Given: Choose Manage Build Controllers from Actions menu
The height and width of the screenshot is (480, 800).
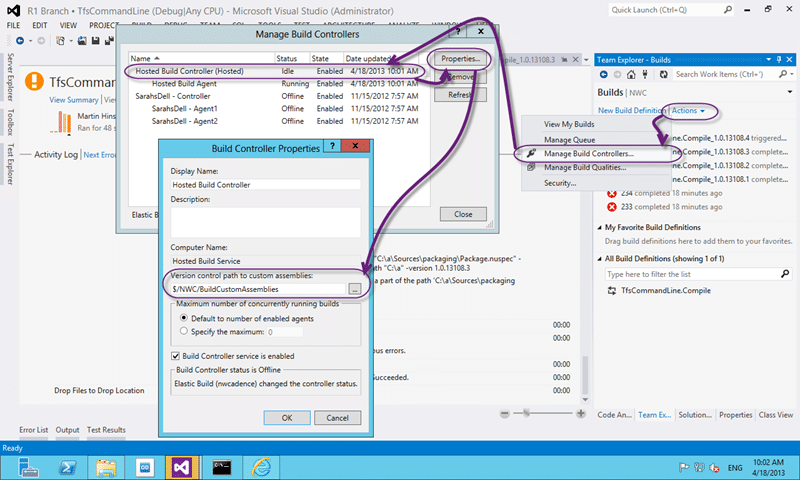Looking at the screenshot, I should coord(589,154).
